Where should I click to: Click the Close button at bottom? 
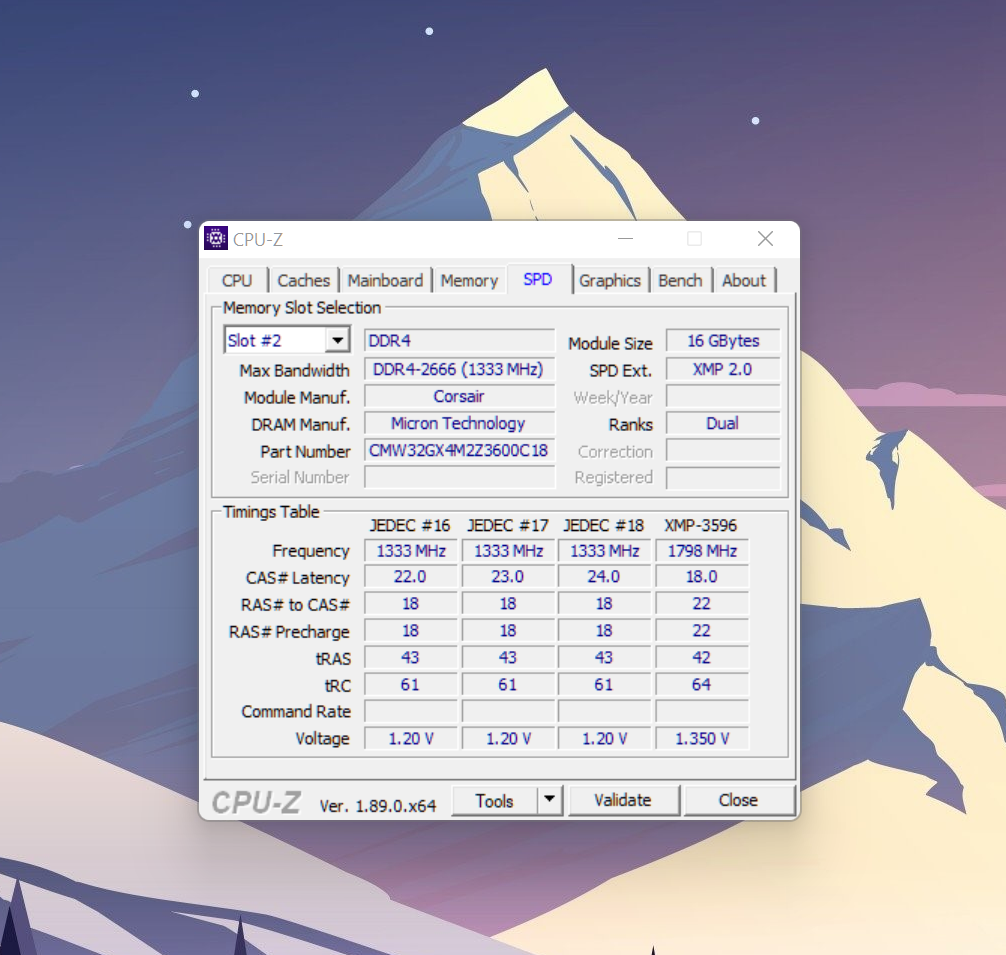(x=738, y=800)
